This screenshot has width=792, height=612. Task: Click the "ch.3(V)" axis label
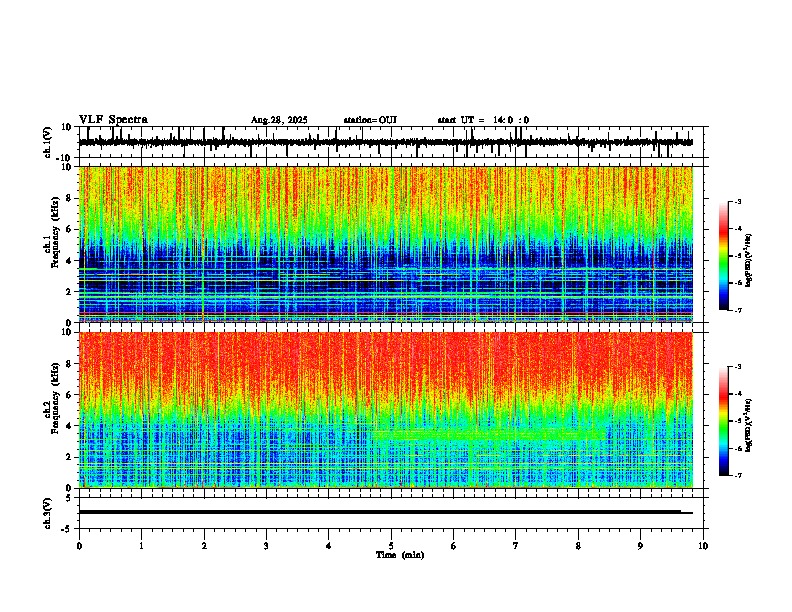(x=48, y=513)
